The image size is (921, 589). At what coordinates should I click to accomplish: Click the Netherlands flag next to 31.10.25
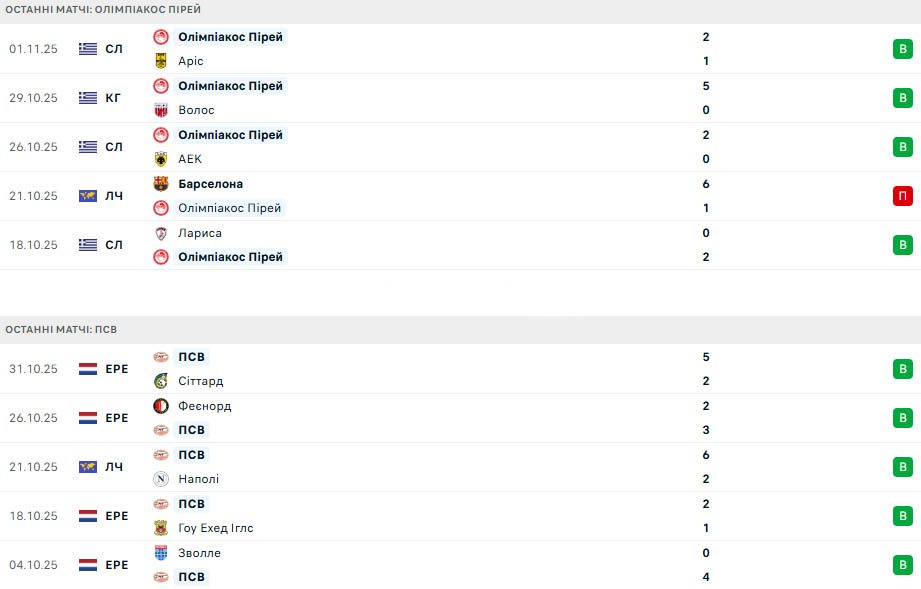(88, 369)
